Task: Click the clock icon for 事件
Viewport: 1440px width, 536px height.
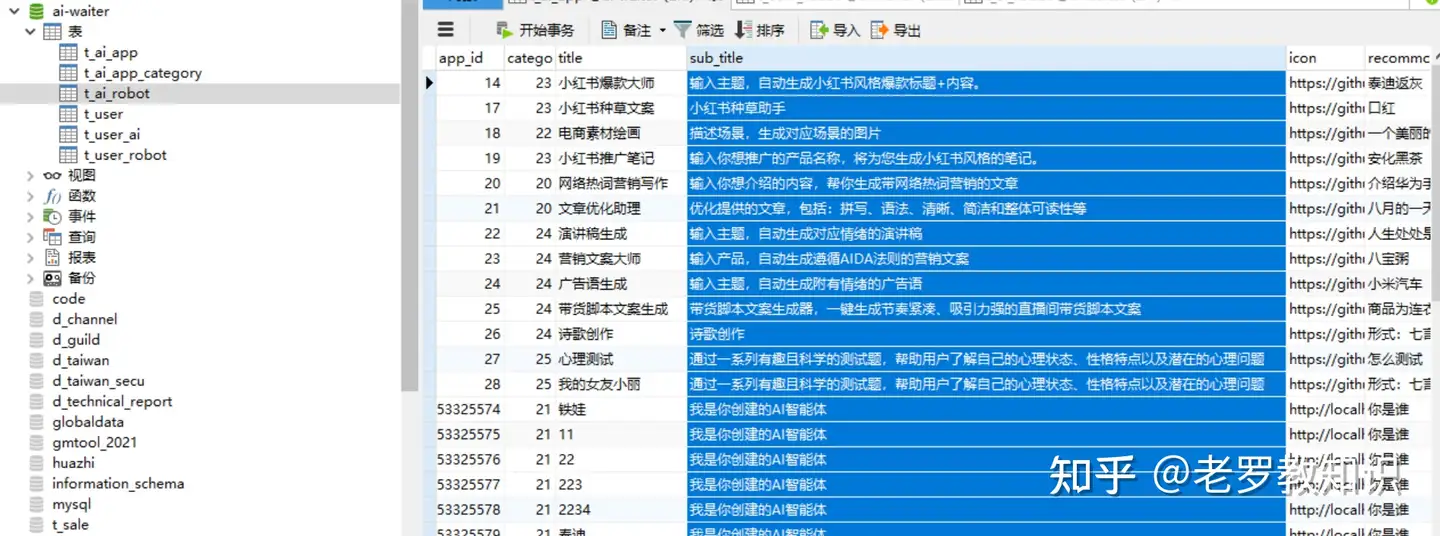Action: pos(52,216)
